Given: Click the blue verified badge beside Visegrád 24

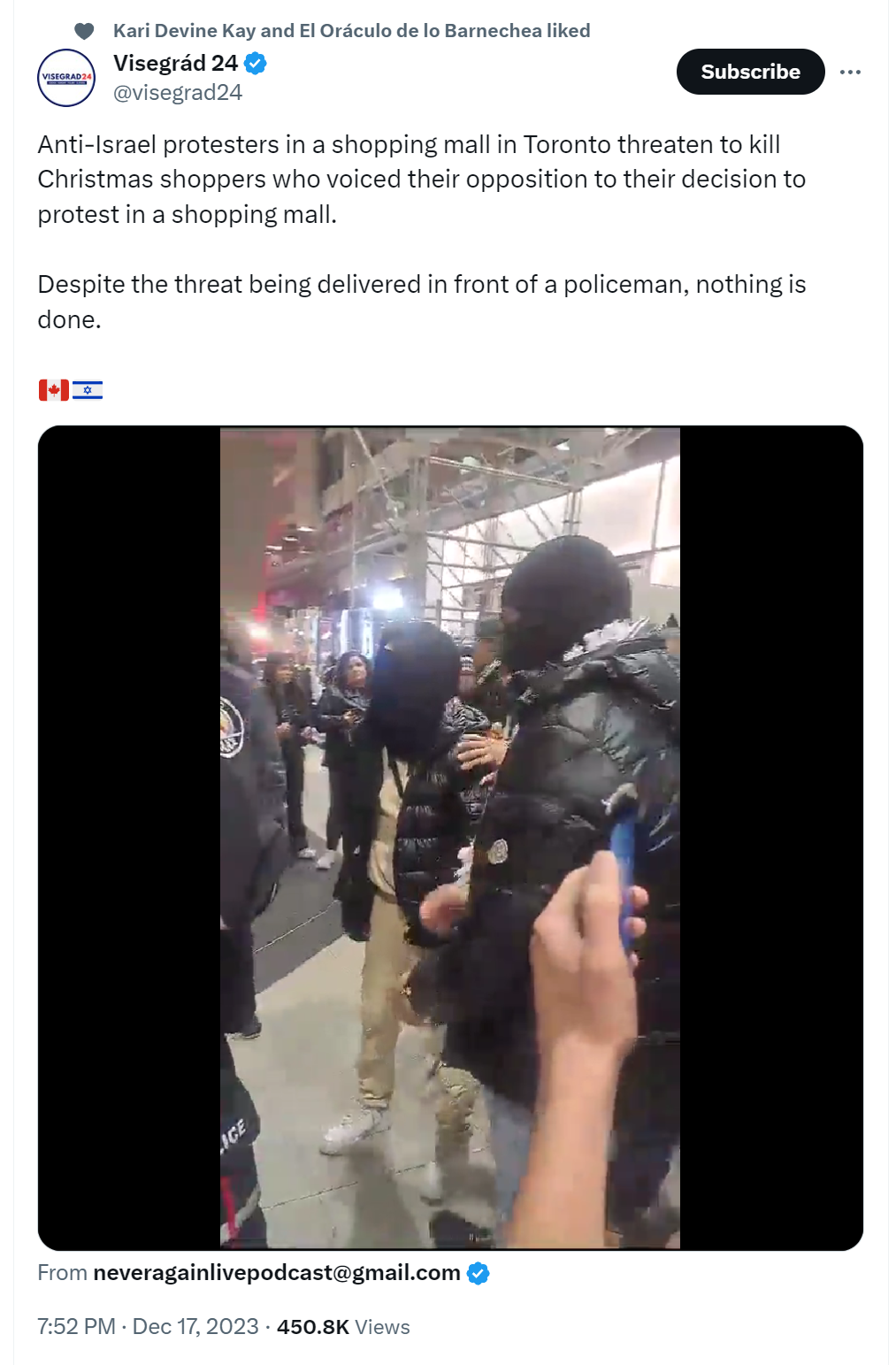Looking at the screenshot, I should tap(256, 63).
